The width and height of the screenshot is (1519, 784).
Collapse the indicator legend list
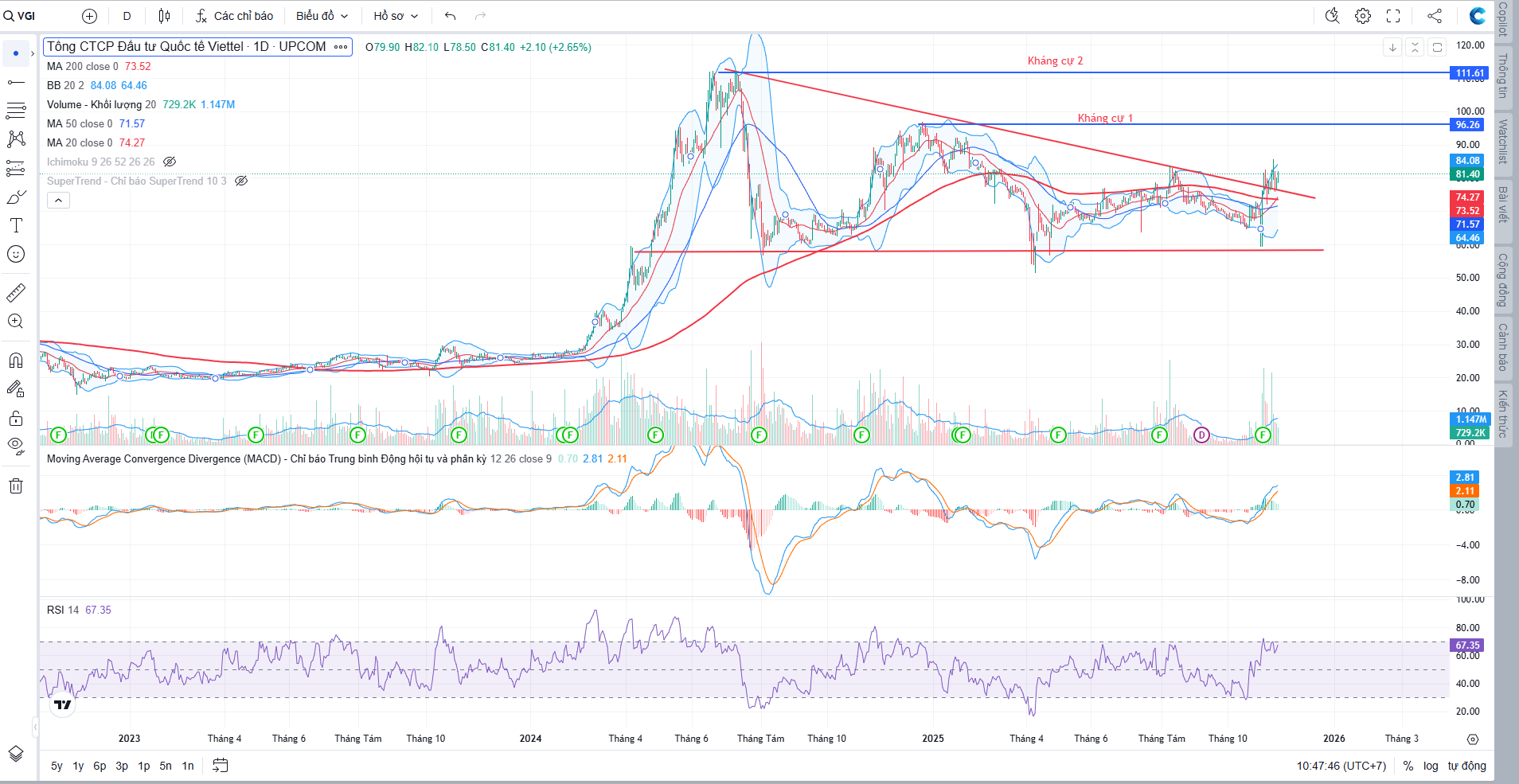[58, 200]
